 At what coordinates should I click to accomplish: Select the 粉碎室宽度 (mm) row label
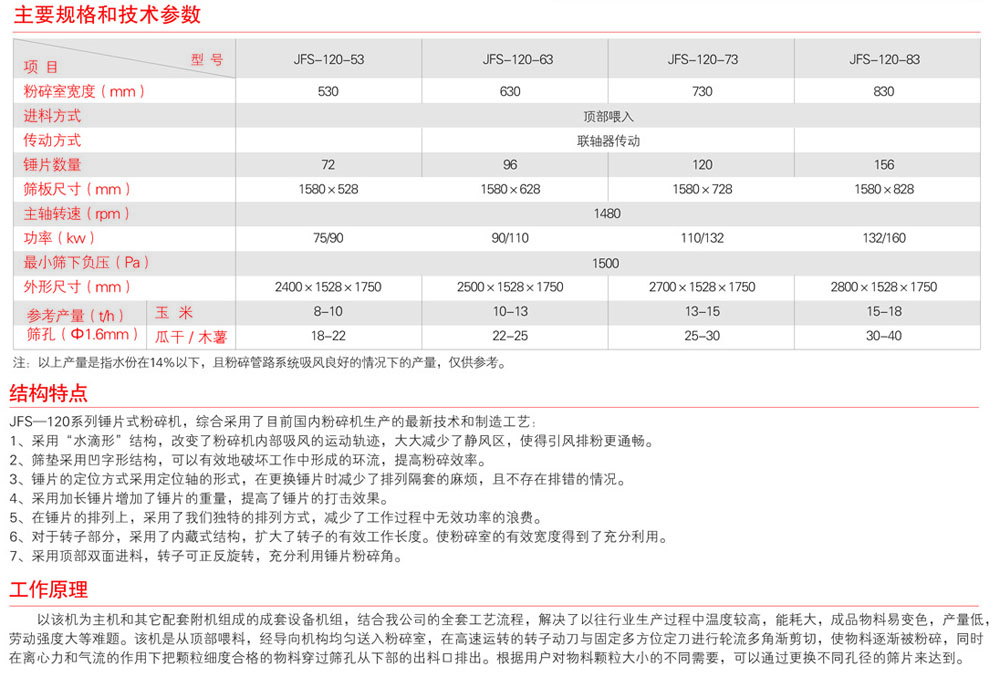coord(84,91)
